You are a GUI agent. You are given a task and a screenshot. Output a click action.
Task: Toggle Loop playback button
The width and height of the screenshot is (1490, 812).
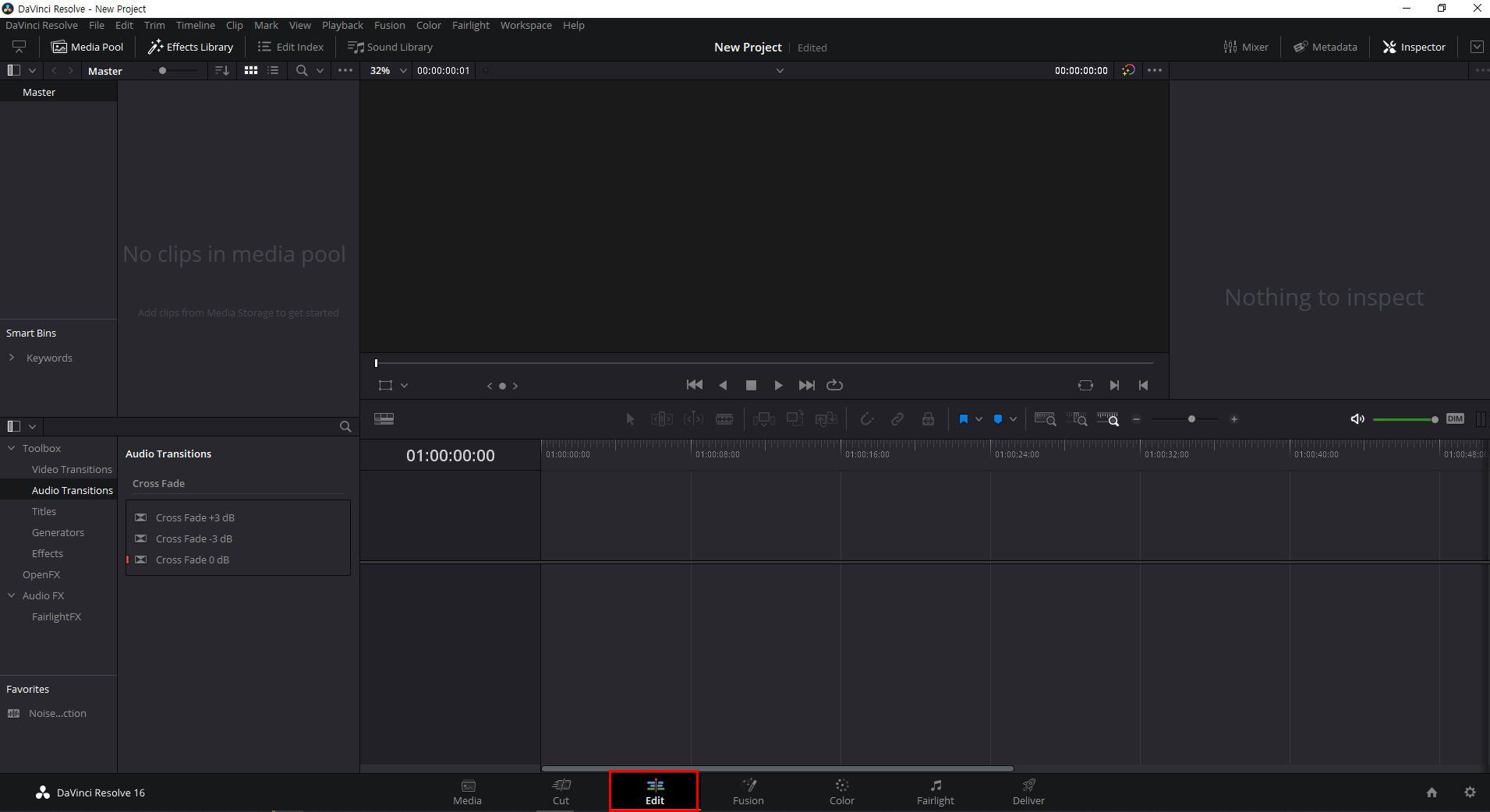[834, 385]
